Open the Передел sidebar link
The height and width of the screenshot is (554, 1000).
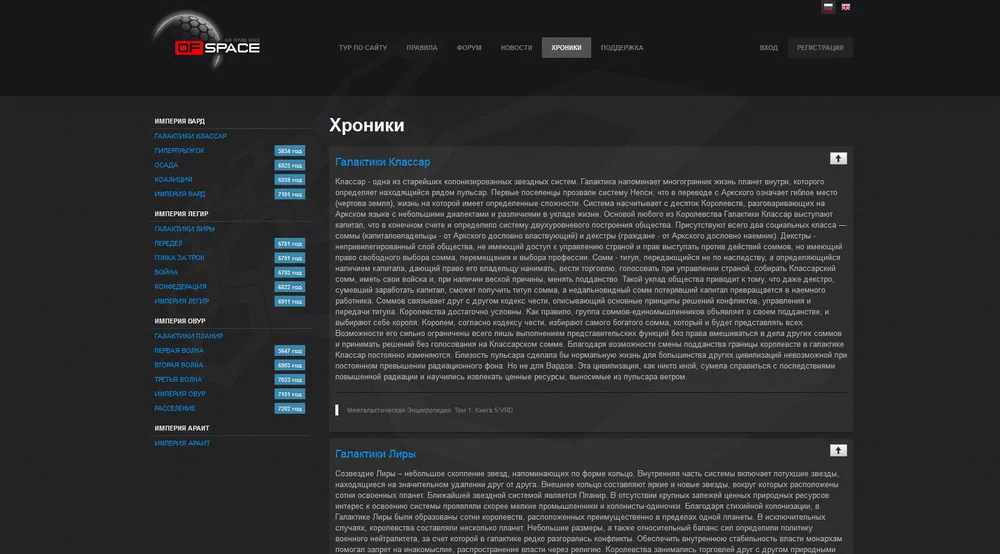point(168,243)
